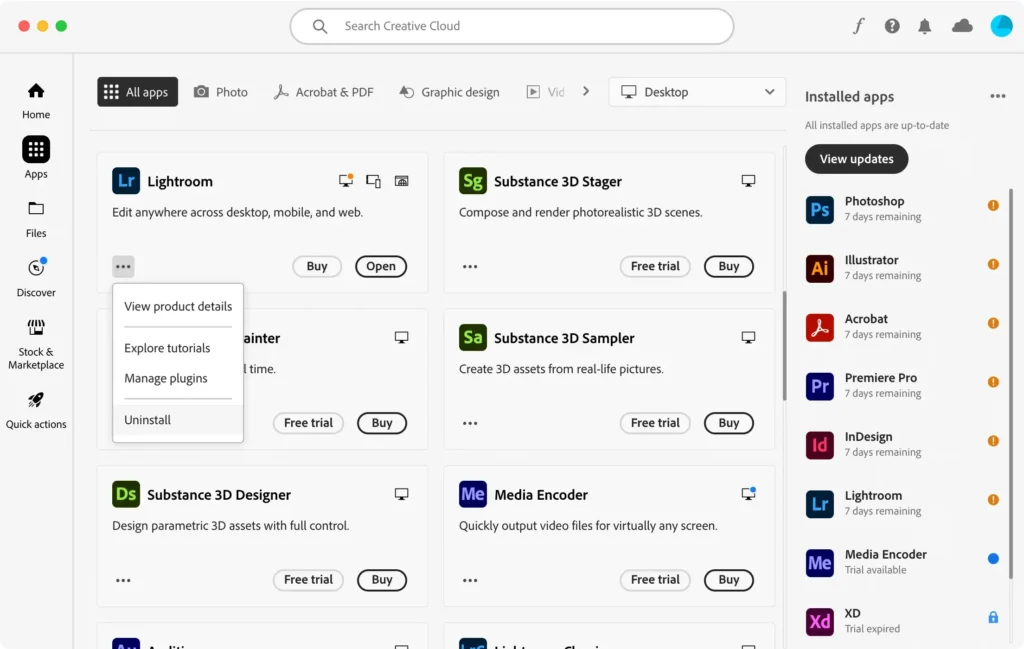
Task: Click the XD lock icon
Action: point(993,617)
